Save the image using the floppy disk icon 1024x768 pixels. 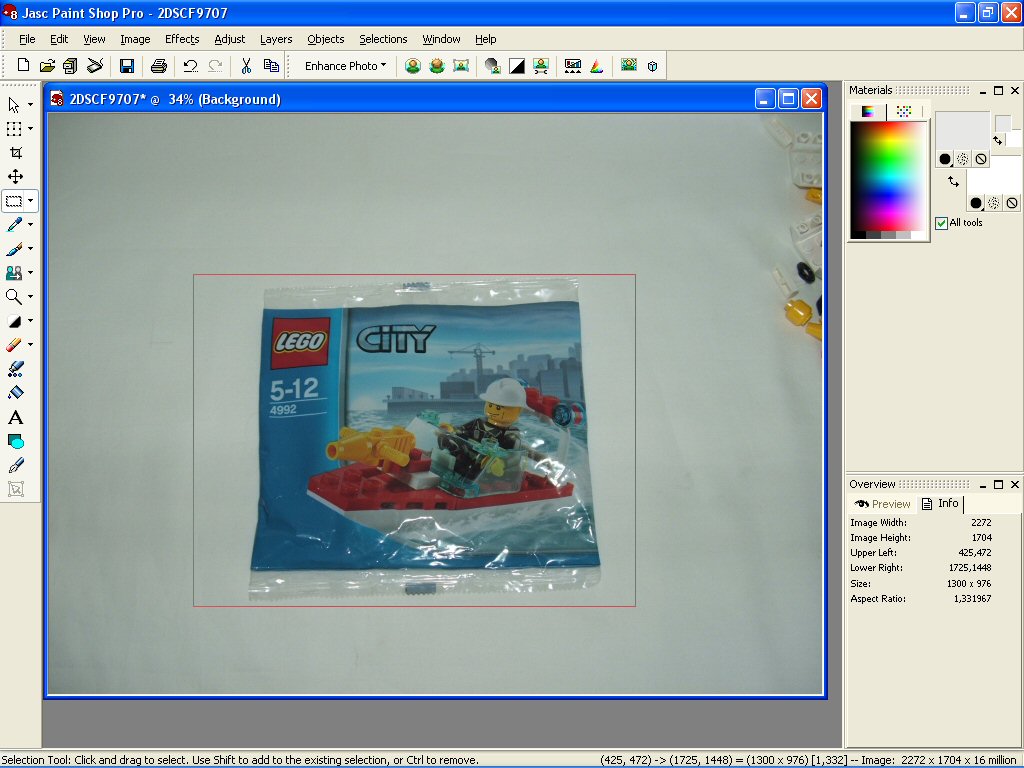coord(127,65)
